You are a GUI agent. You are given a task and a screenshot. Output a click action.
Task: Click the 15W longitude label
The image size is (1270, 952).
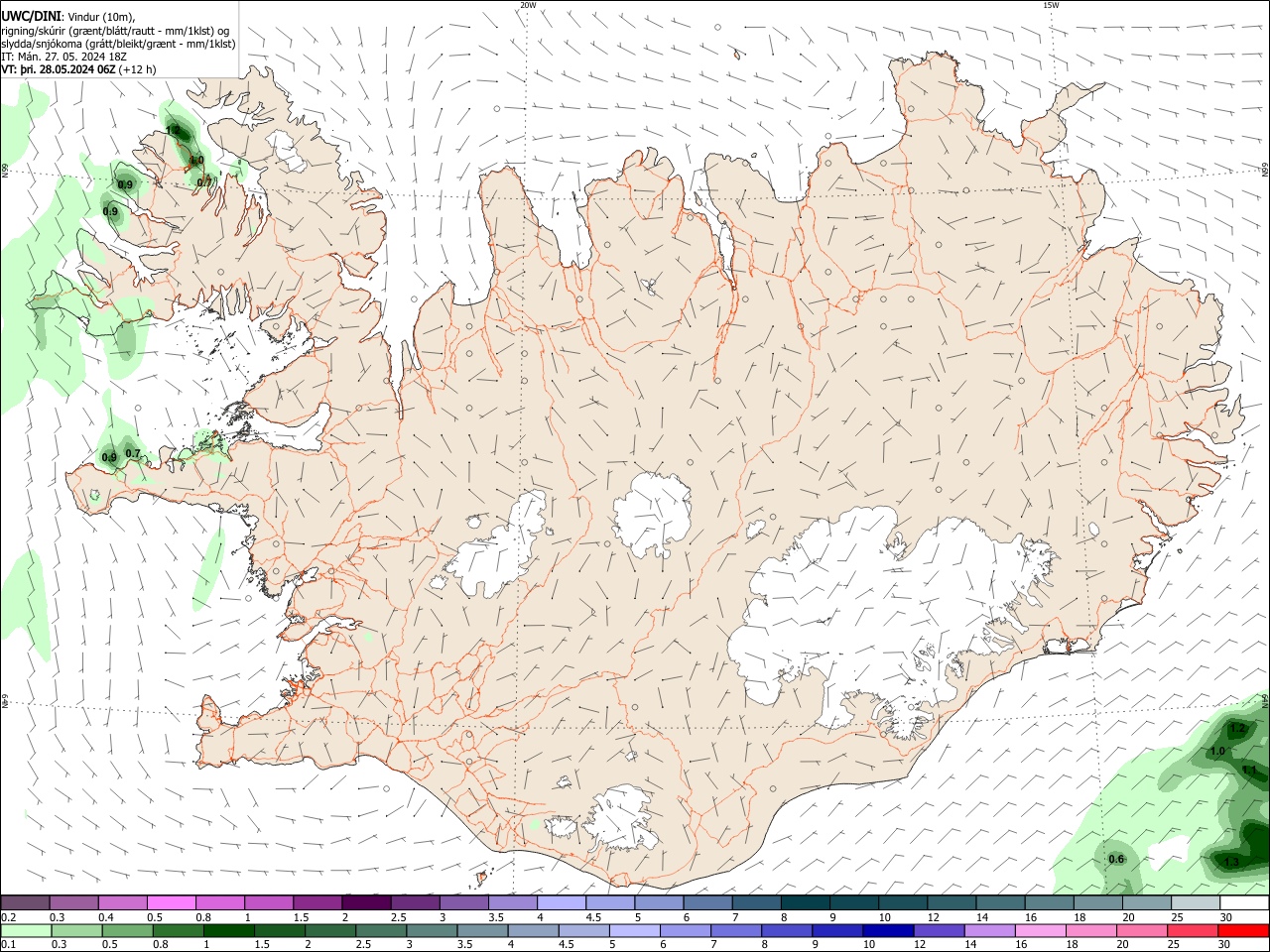[1051, 5]
